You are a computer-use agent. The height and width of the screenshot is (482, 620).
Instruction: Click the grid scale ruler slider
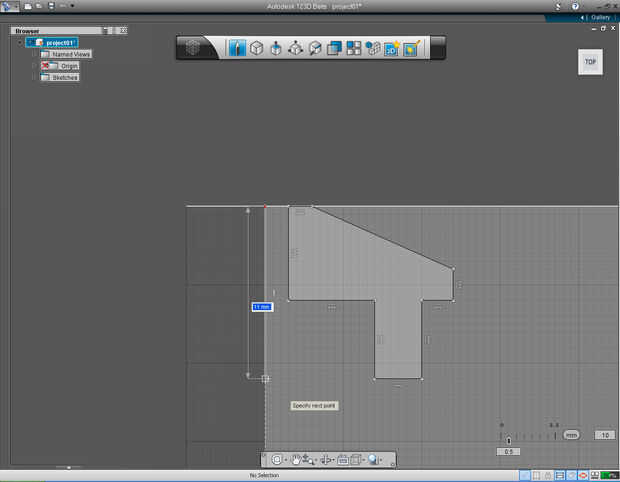(x=509, y=439)
